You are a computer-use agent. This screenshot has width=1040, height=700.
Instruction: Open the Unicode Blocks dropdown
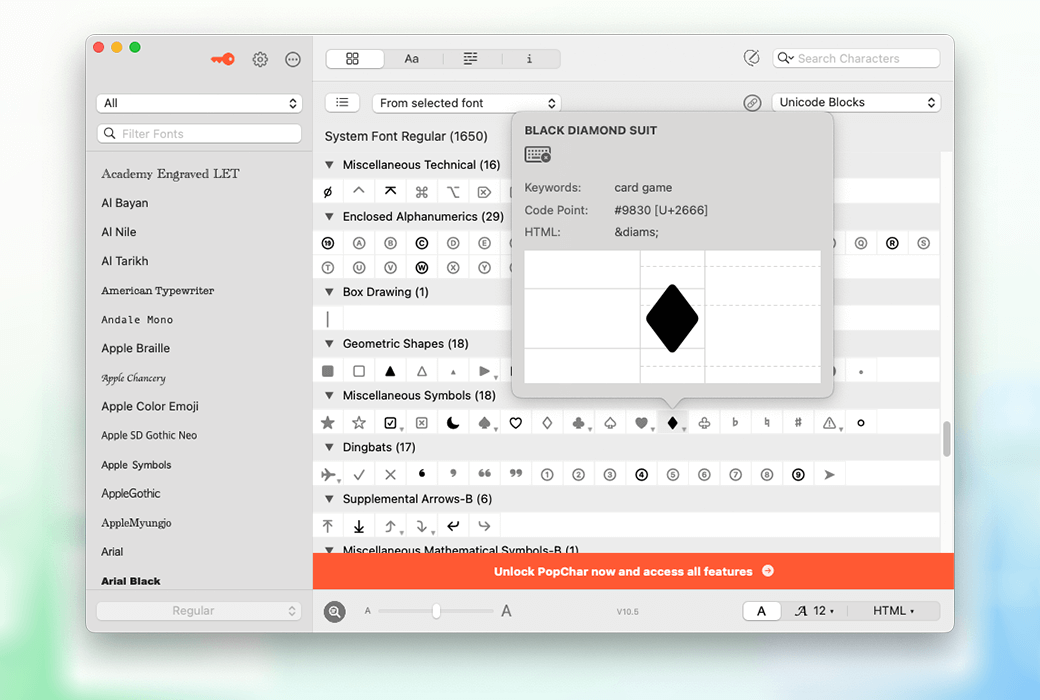(x=856, y=103)
